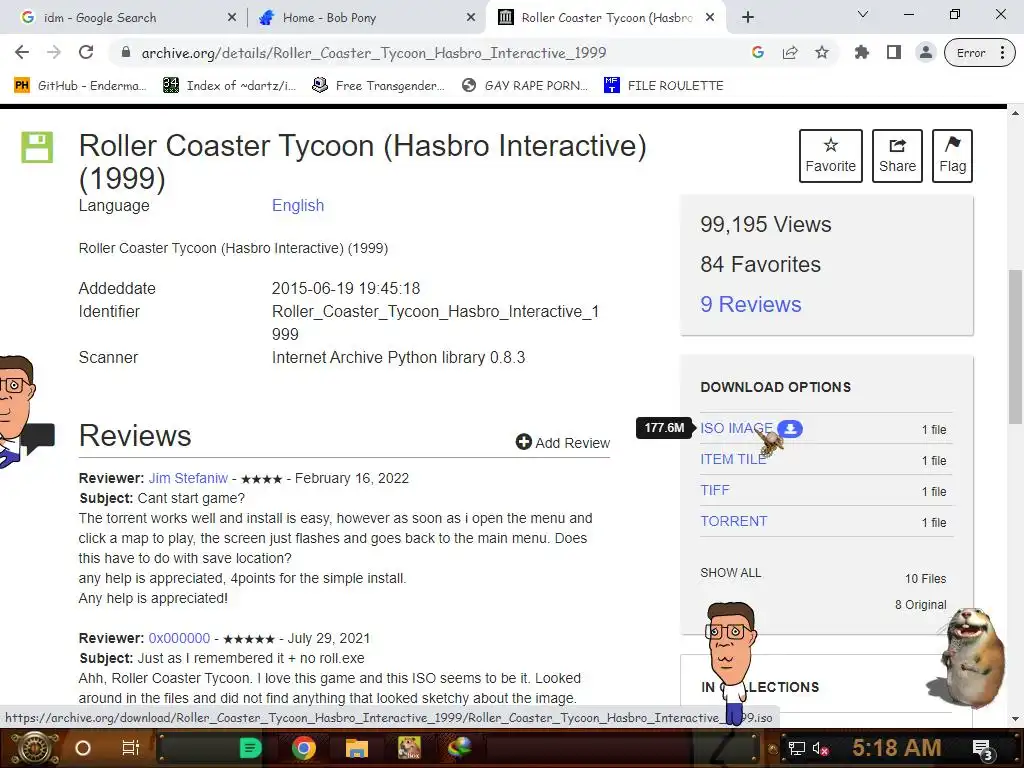This screenshot has height=768, width=1024.
Task: Open a new browser tab
Action: [748, 18]
